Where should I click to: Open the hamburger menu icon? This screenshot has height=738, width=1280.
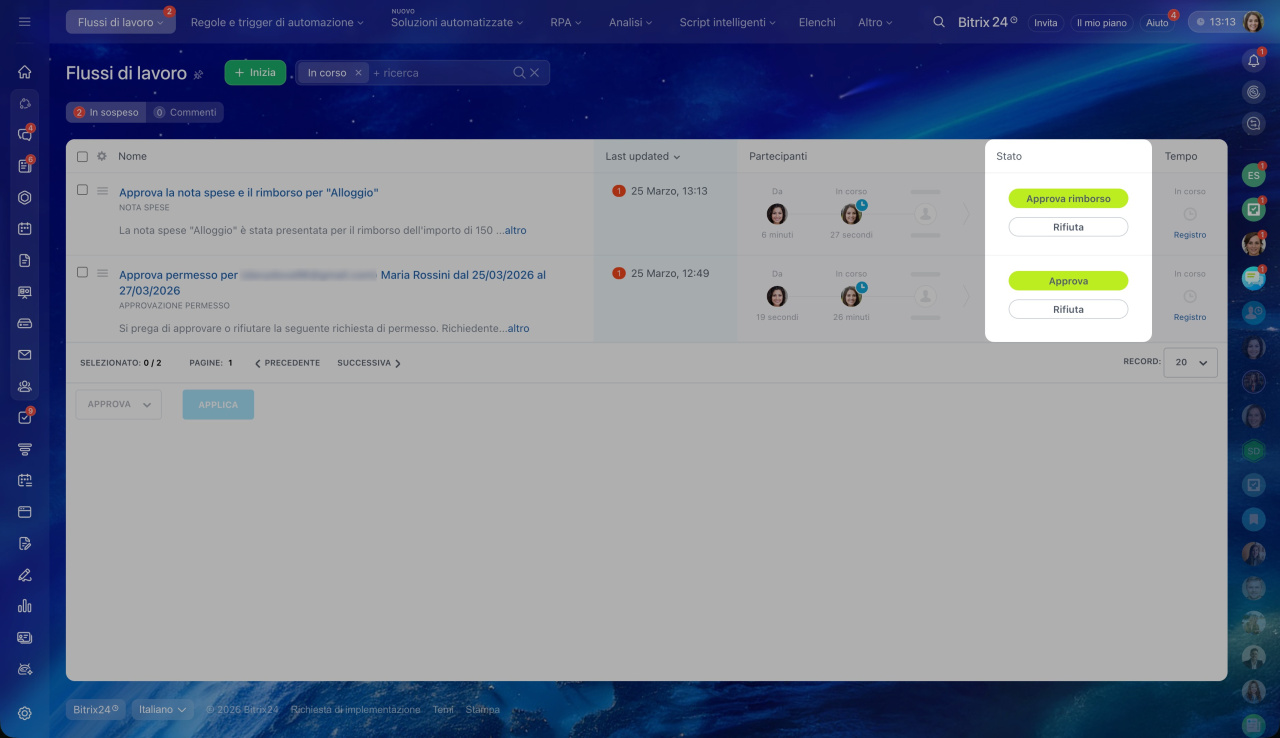point(25,22)
